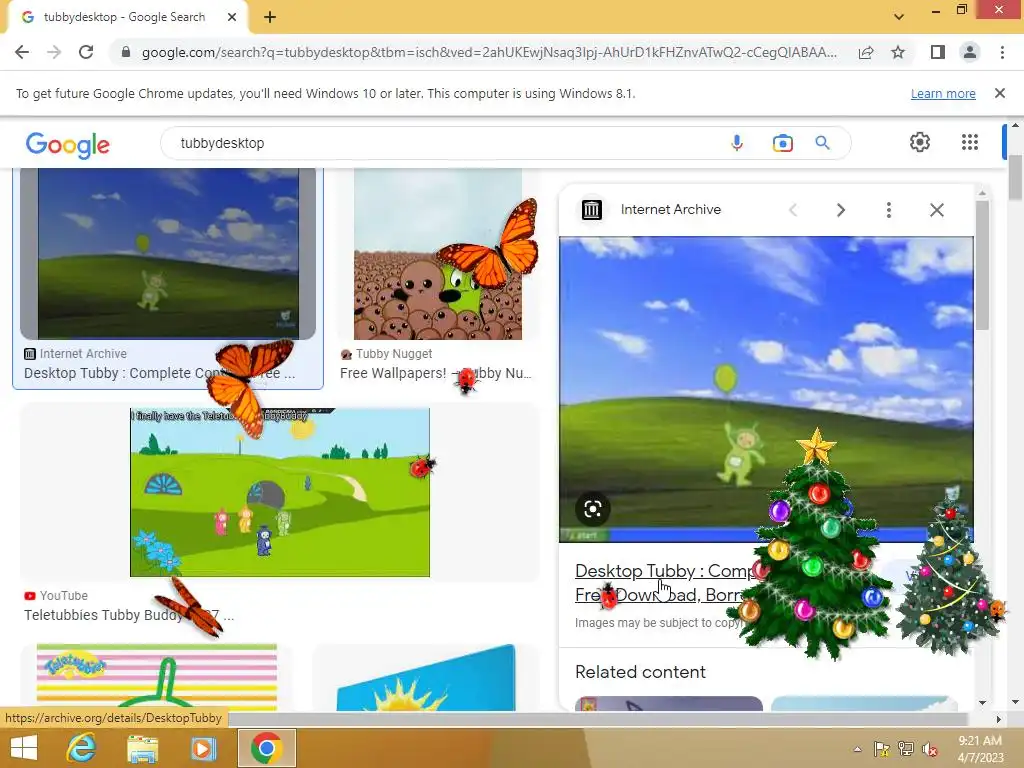Bookmark this tab with the star icon
This screenshot has width=1024, height=768.
coord(898,52)
